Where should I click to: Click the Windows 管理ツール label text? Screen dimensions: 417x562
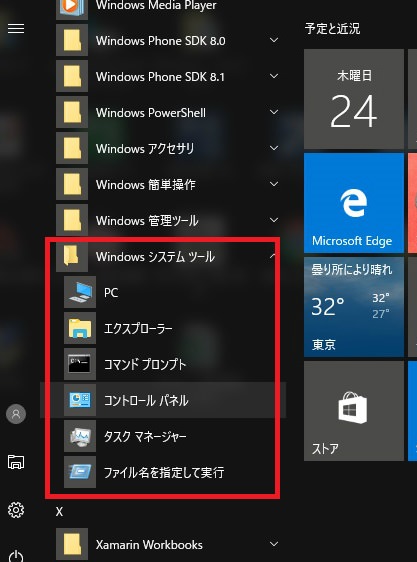click(x=147, y=221)
